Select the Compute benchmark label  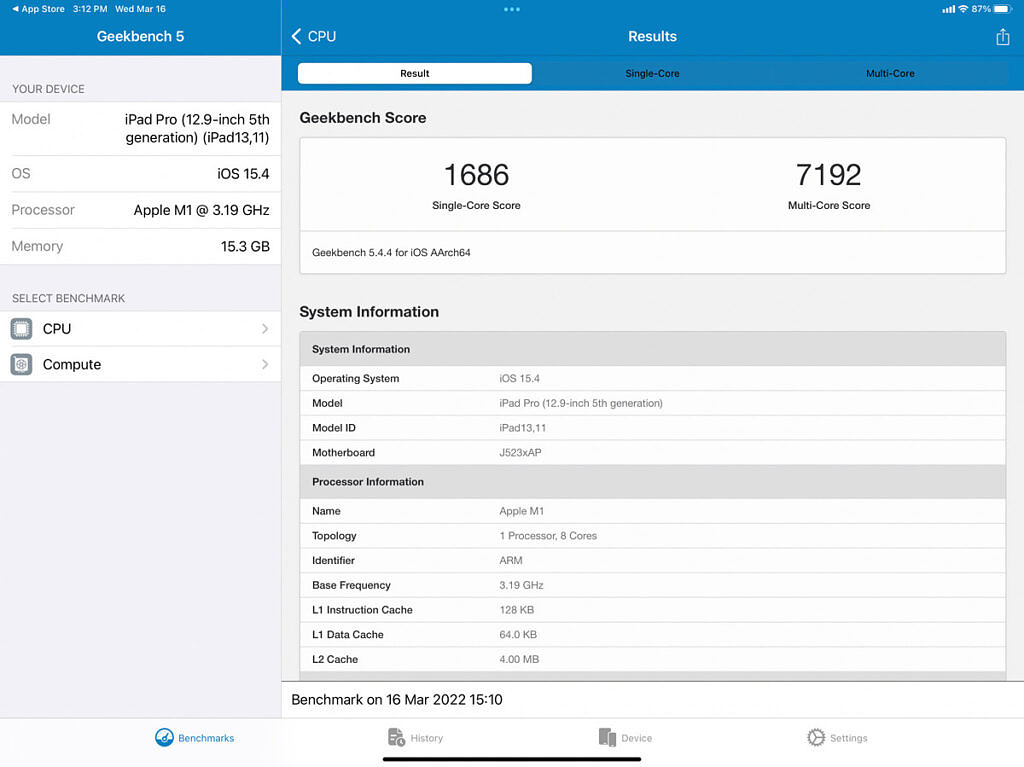point(72,365)
